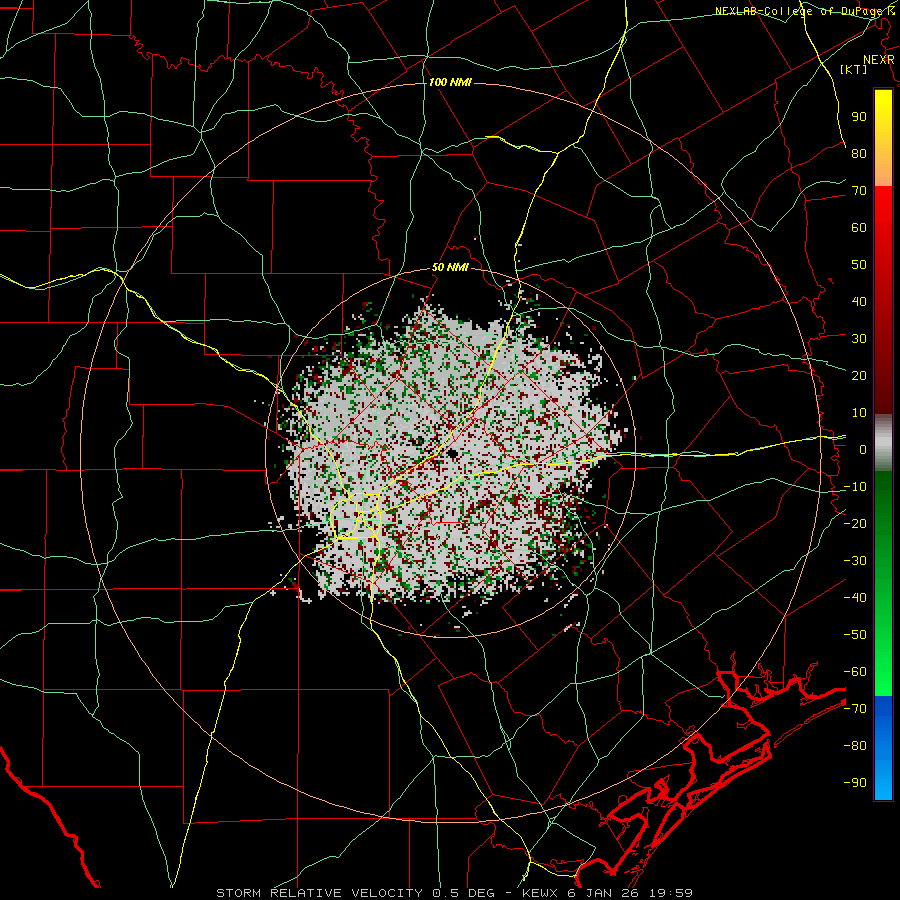Image resolution: width=900 pixels, height=900 pixels.
Task: Click the 70 value on the velocity scale
Action: [x=859, y=191]
